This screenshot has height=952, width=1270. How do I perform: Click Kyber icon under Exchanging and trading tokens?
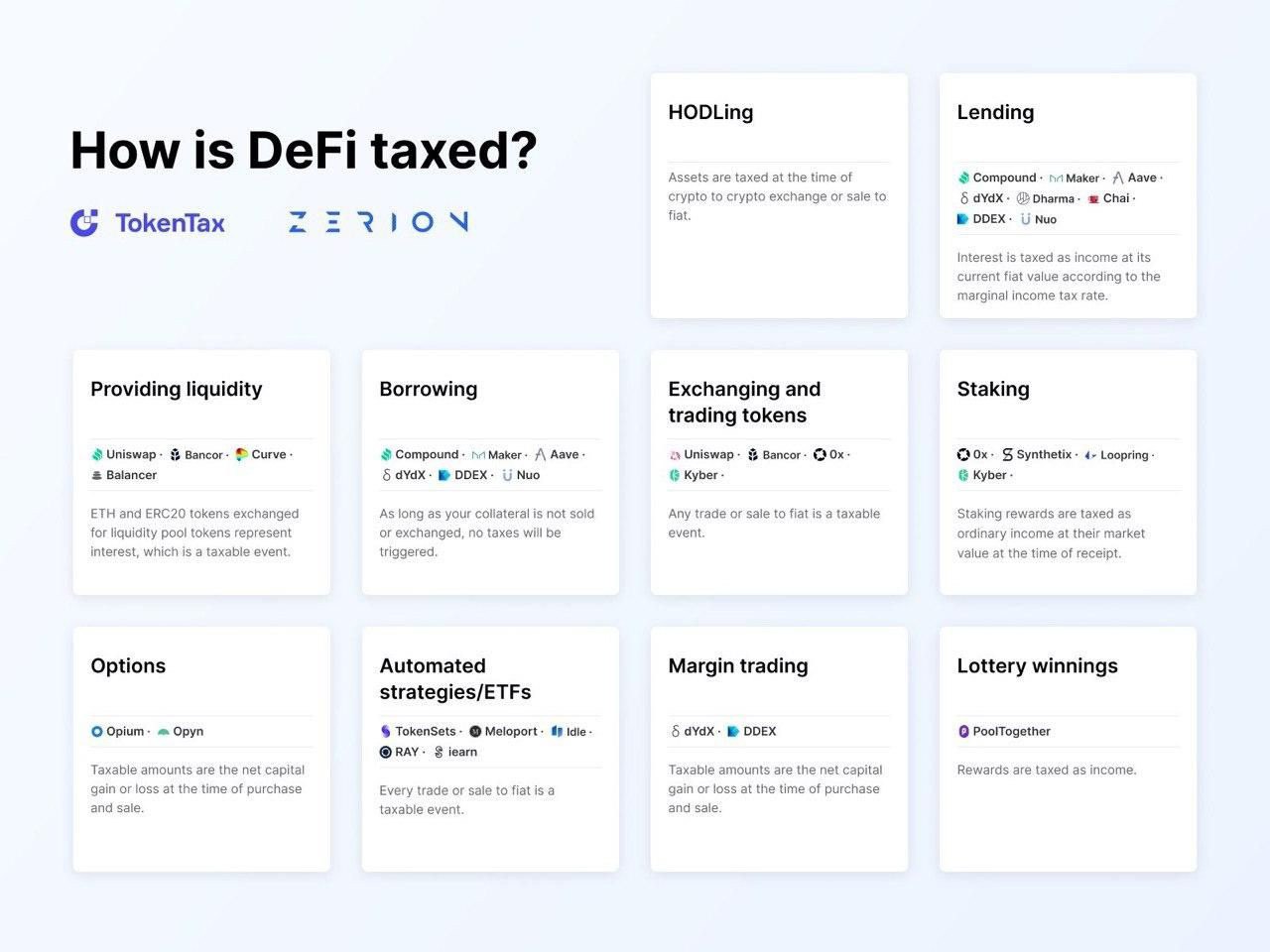pos(675,475)
